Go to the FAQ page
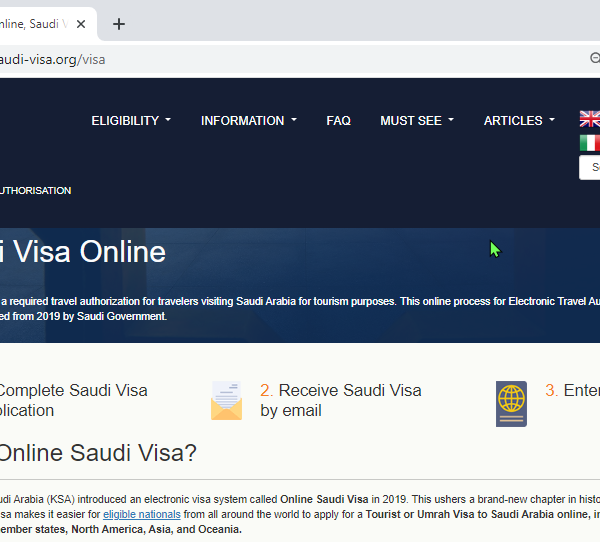The height and width of the screenshot is (542, 600). 338,120
